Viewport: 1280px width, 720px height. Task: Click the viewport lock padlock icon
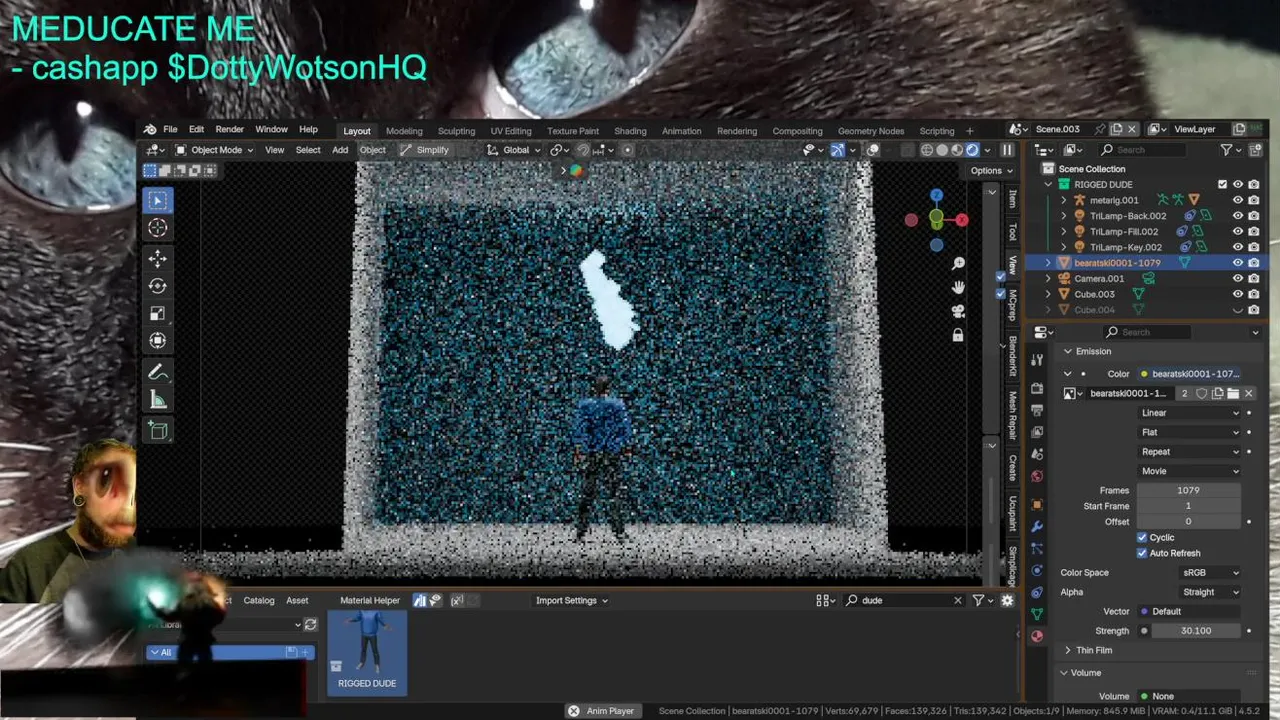[958, 335]
